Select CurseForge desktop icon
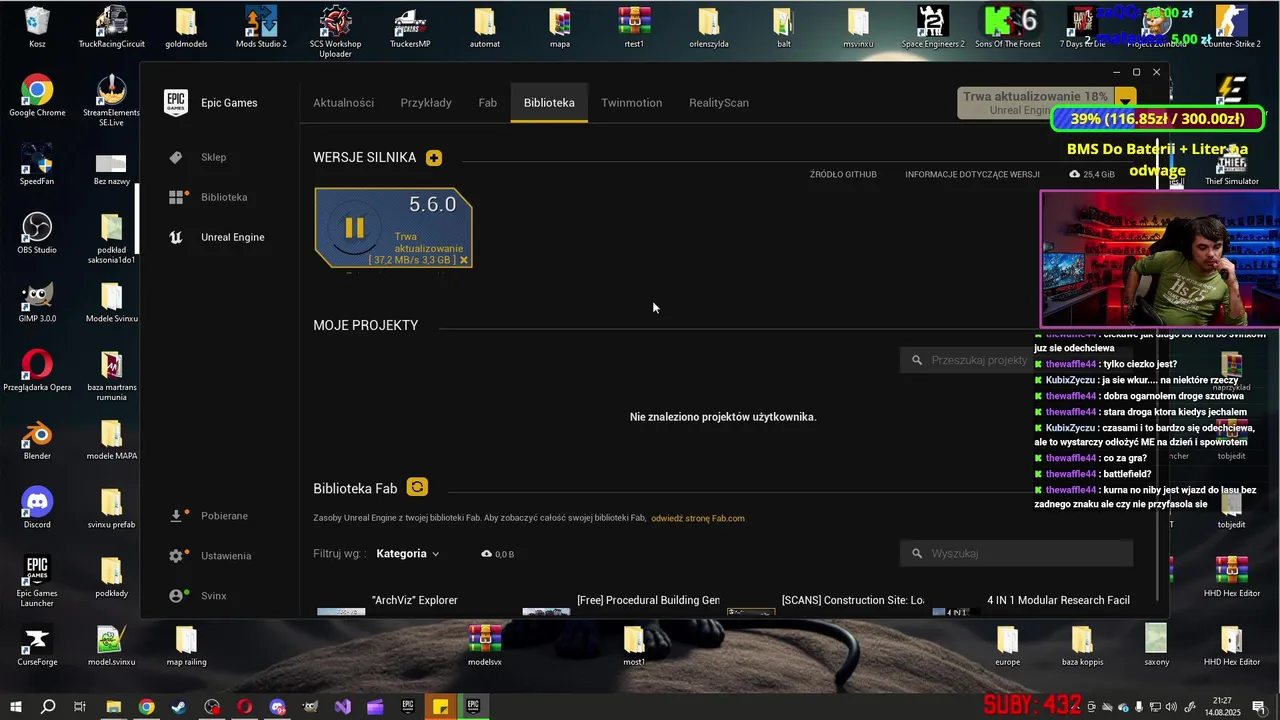1280x720 pixels. (37, 645)
